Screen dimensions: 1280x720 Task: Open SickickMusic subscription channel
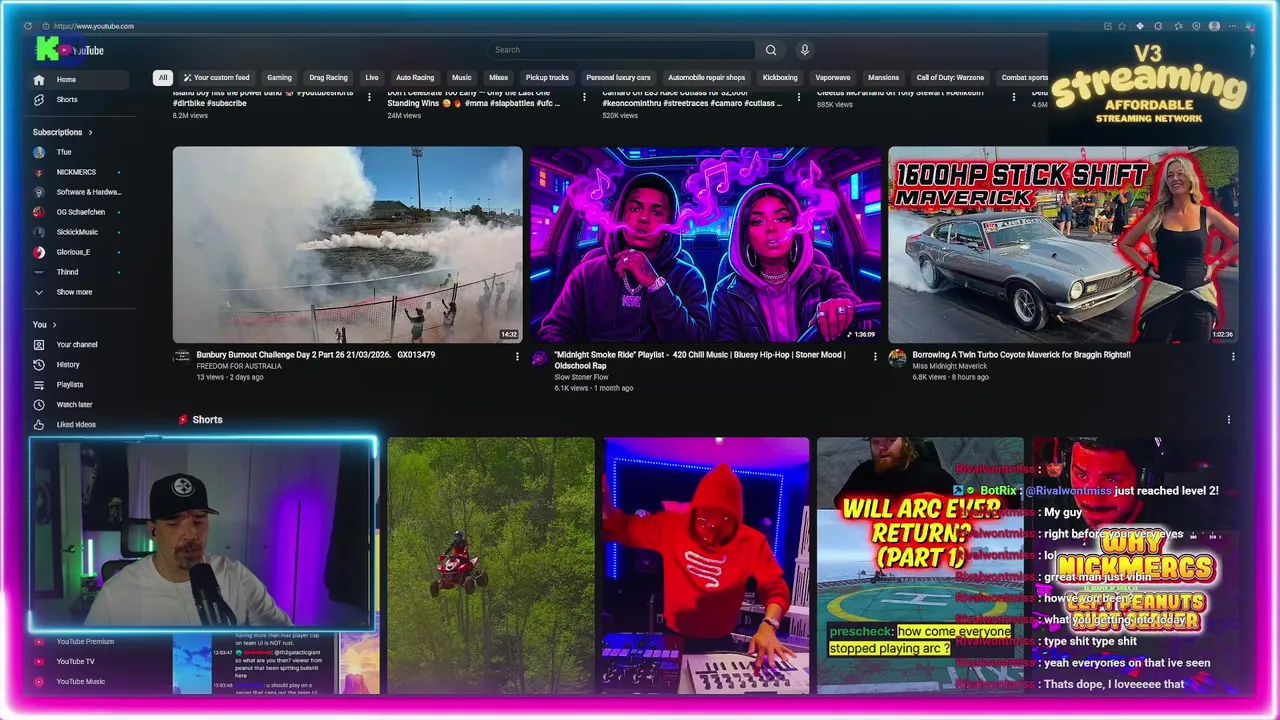(x=79, y=232)
